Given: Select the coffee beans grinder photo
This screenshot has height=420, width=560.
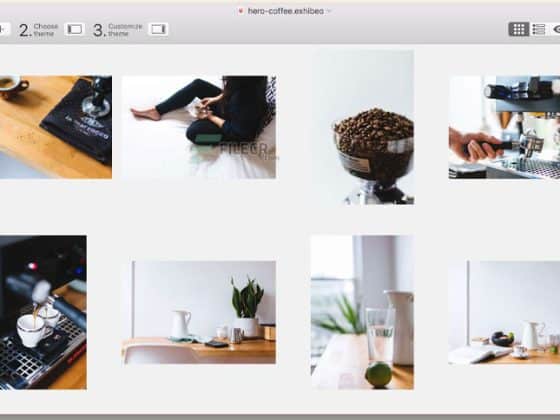Looking at the screenshot, I should click(x=363, y=127).
